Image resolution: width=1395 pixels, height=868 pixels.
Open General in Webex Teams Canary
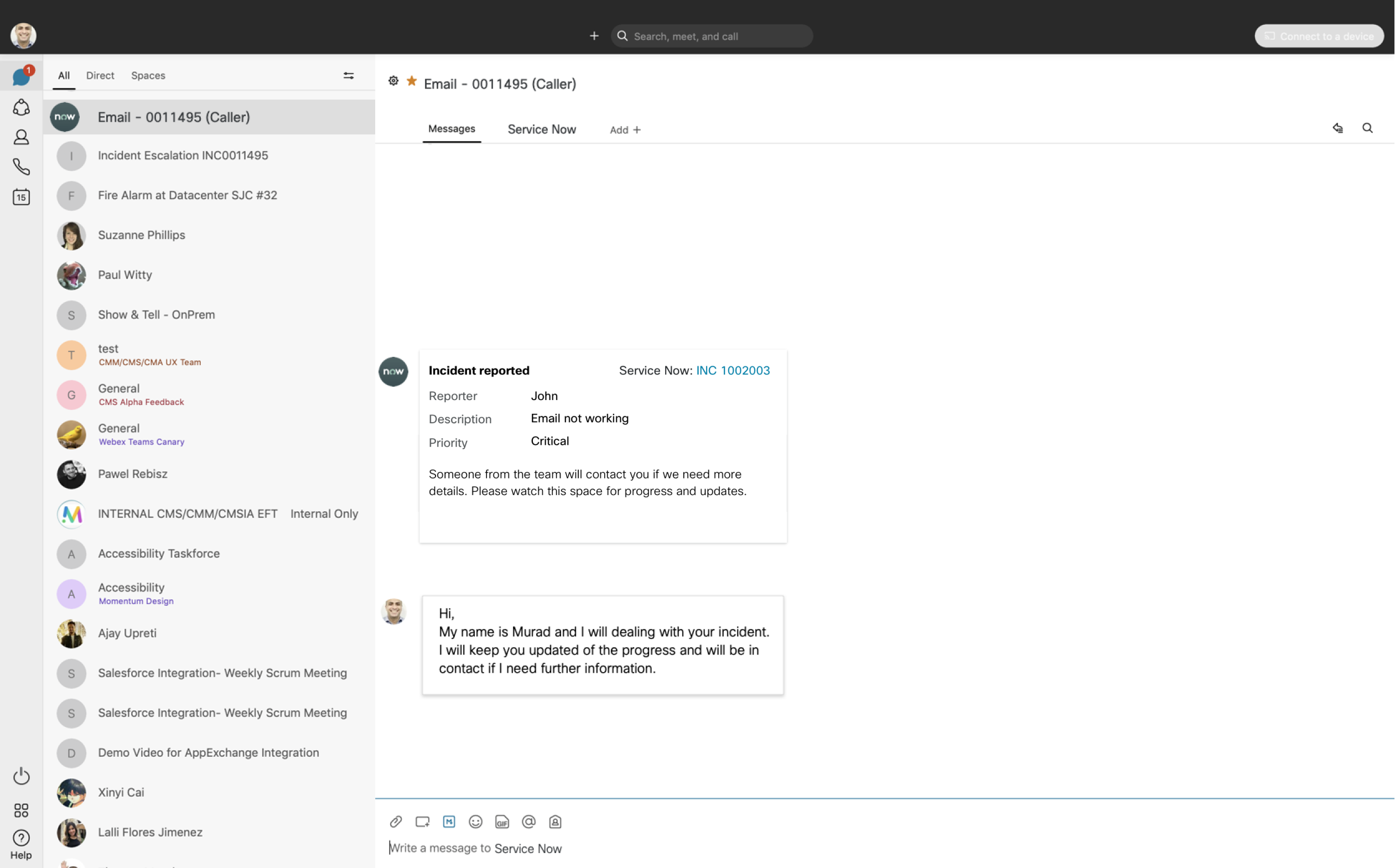click(x=209, y=435)
